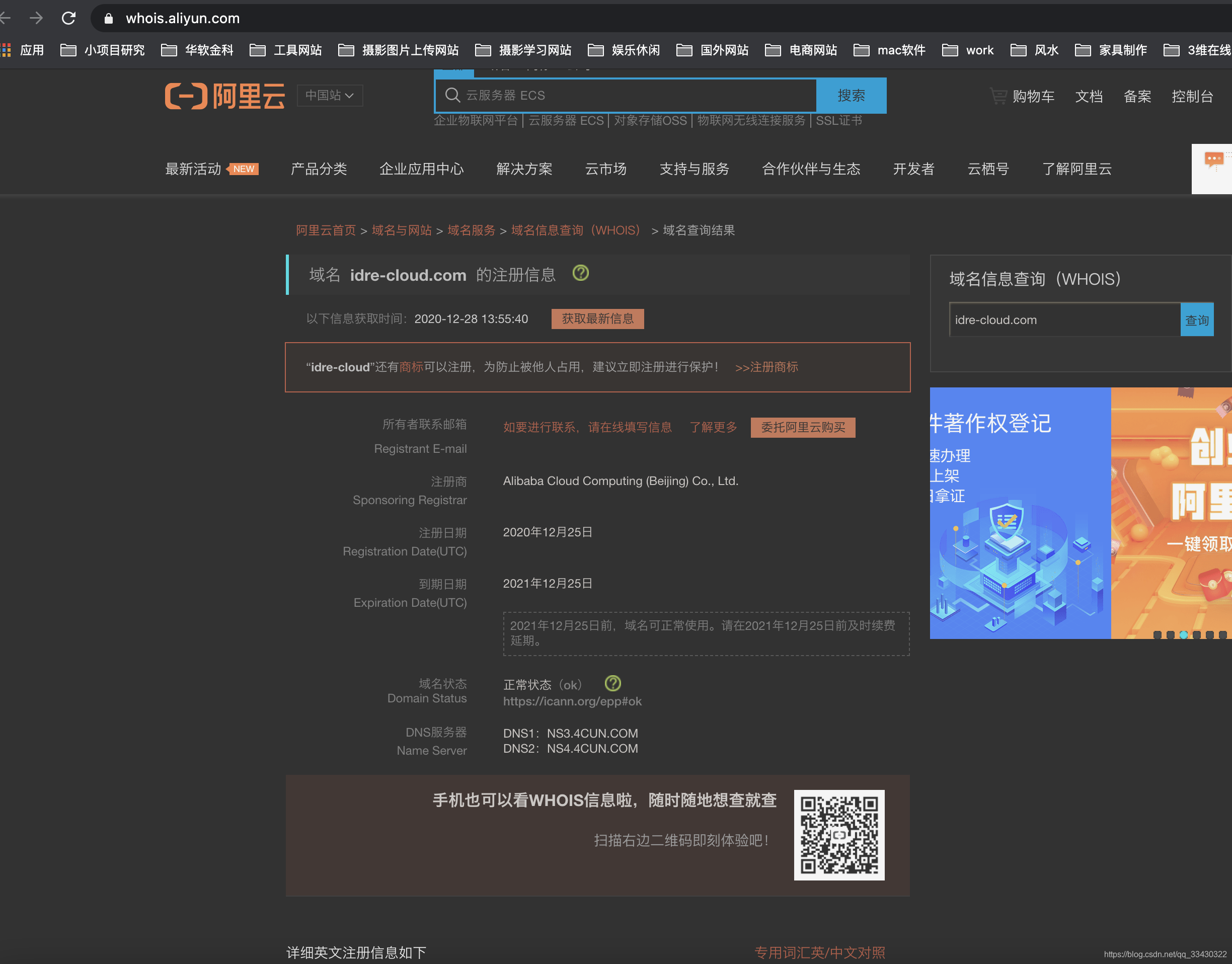Open the 开发者 navigation menu
Screen dimensions: 1232x964
tap(913, 169)
